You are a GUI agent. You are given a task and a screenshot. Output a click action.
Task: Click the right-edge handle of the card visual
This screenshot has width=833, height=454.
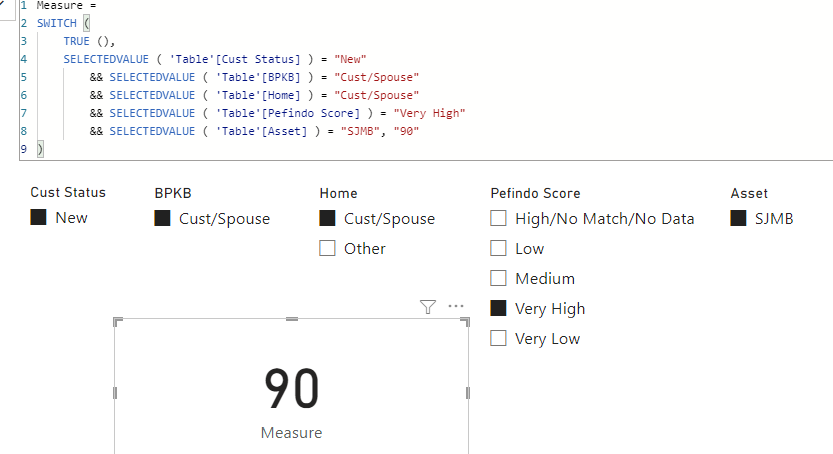click(468, 393)
